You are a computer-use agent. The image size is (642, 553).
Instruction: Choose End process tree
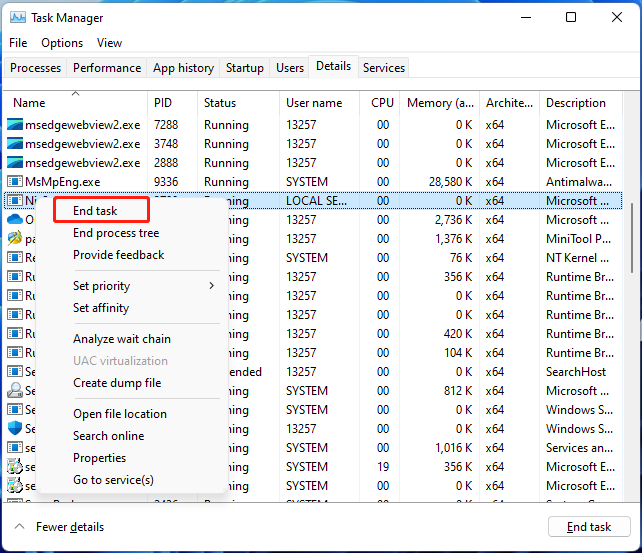116,232
